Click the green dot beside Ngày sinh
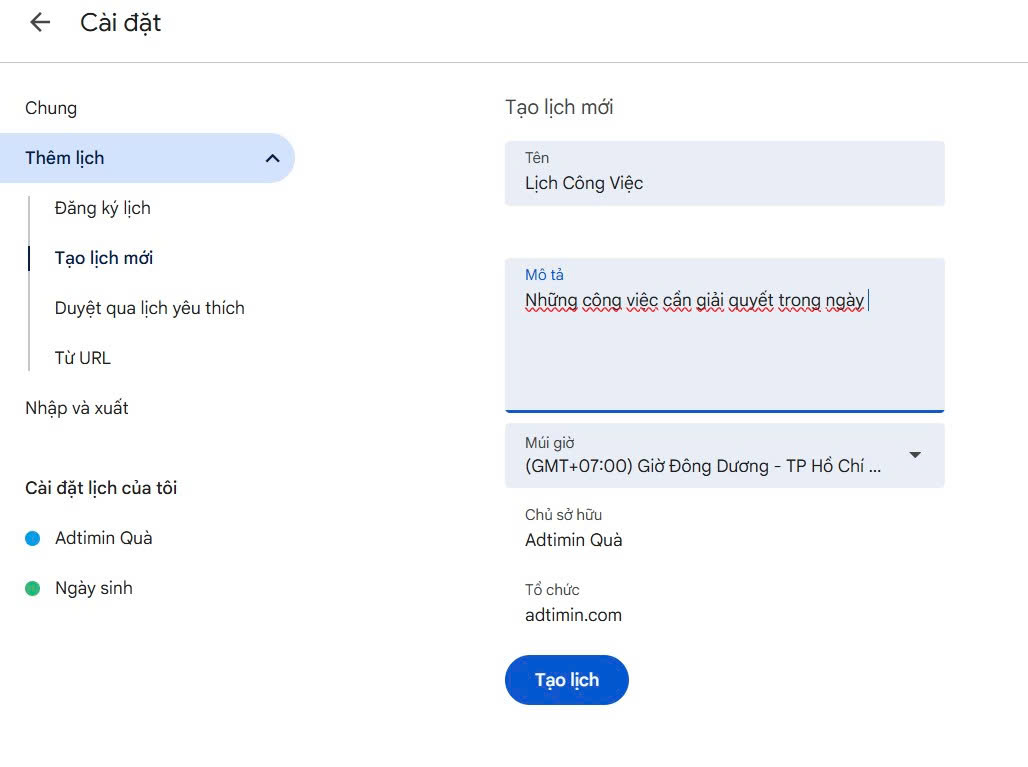Screen dimensions: 1028x767 click(32, 588)
